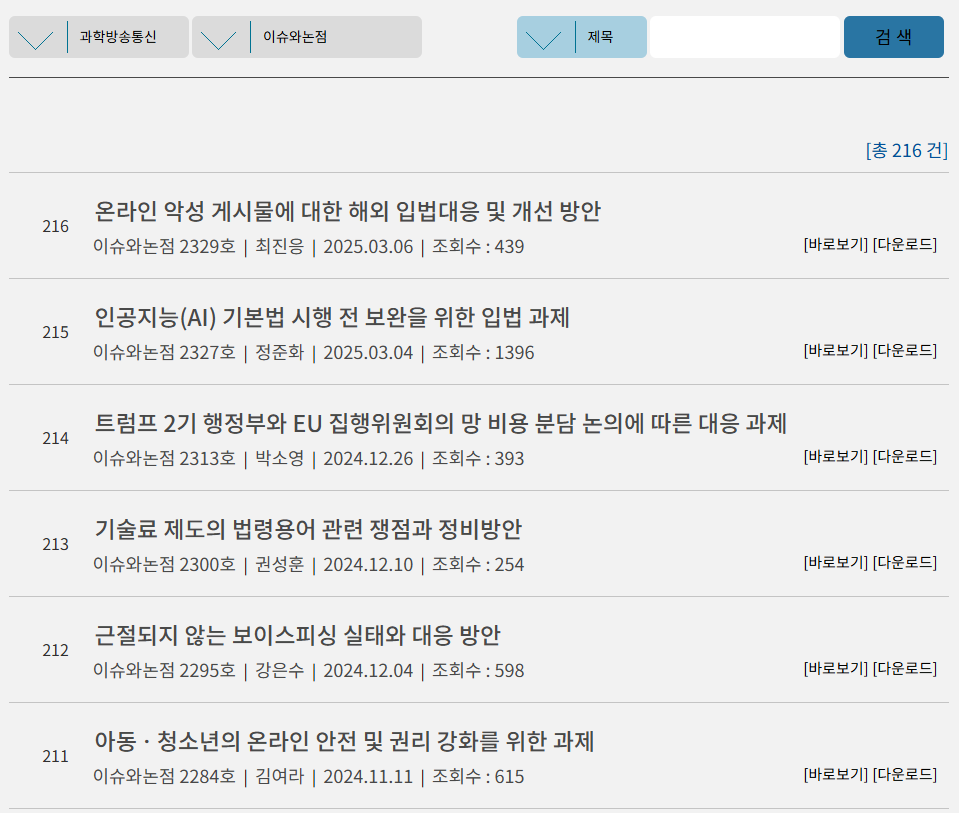Click author name 강은수

(280, 670)
